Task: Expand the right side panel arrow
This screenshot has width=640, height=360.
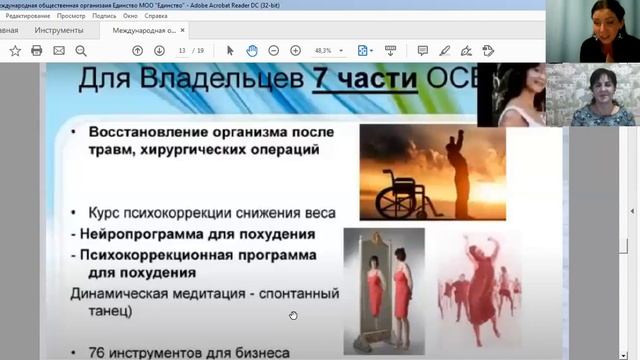Action: point(632,211)
